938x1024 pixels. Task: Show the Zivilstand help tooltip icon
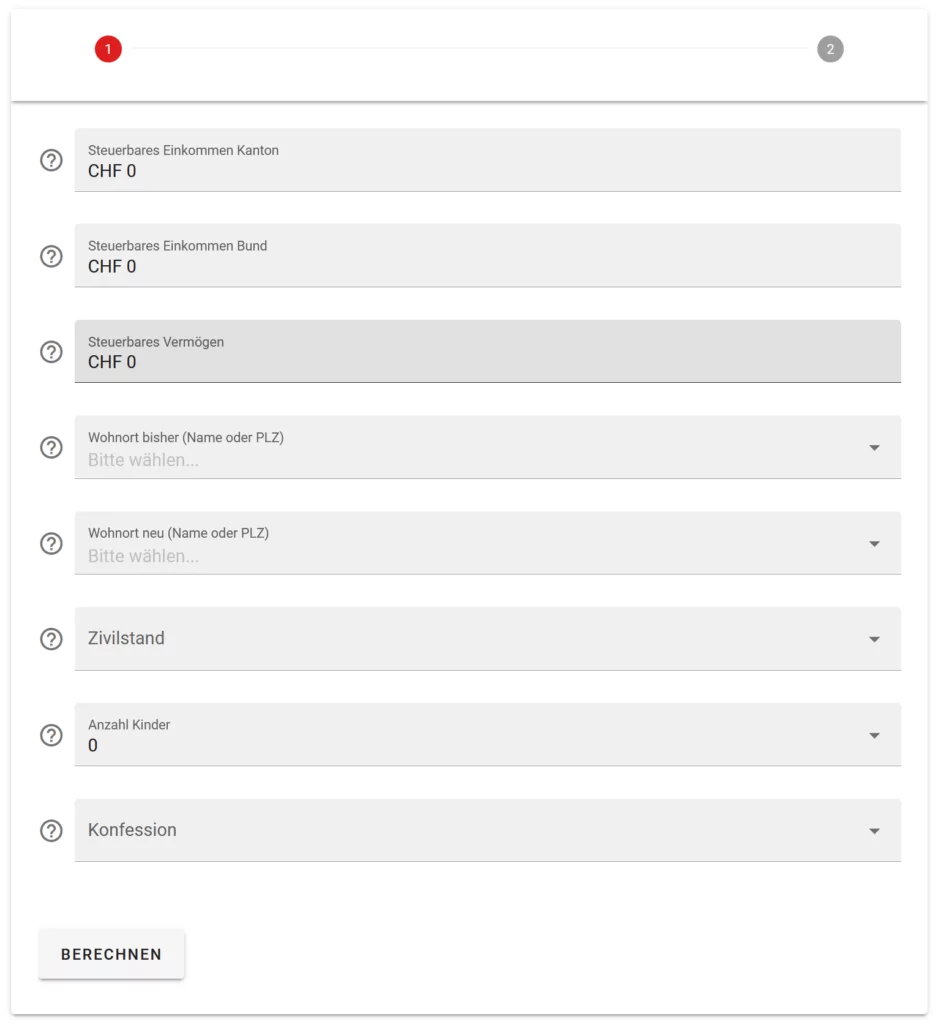51,639
